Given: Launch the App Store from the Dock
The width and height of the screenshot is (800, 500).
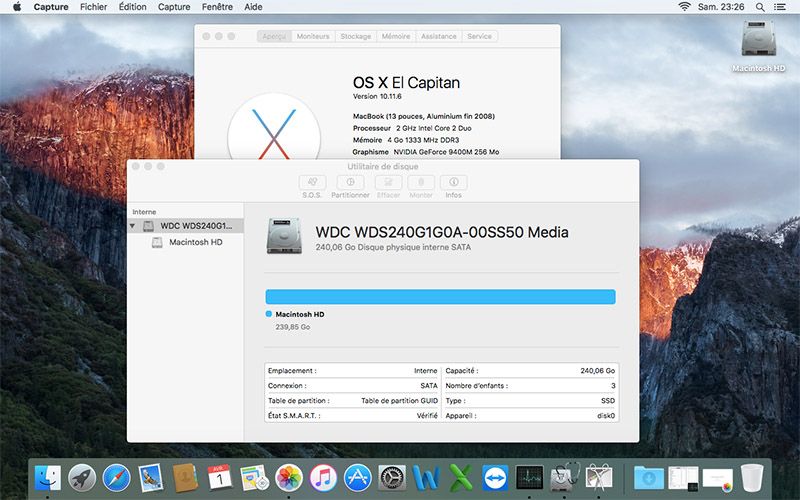Looking at the screenshot, I should (357, 477).
